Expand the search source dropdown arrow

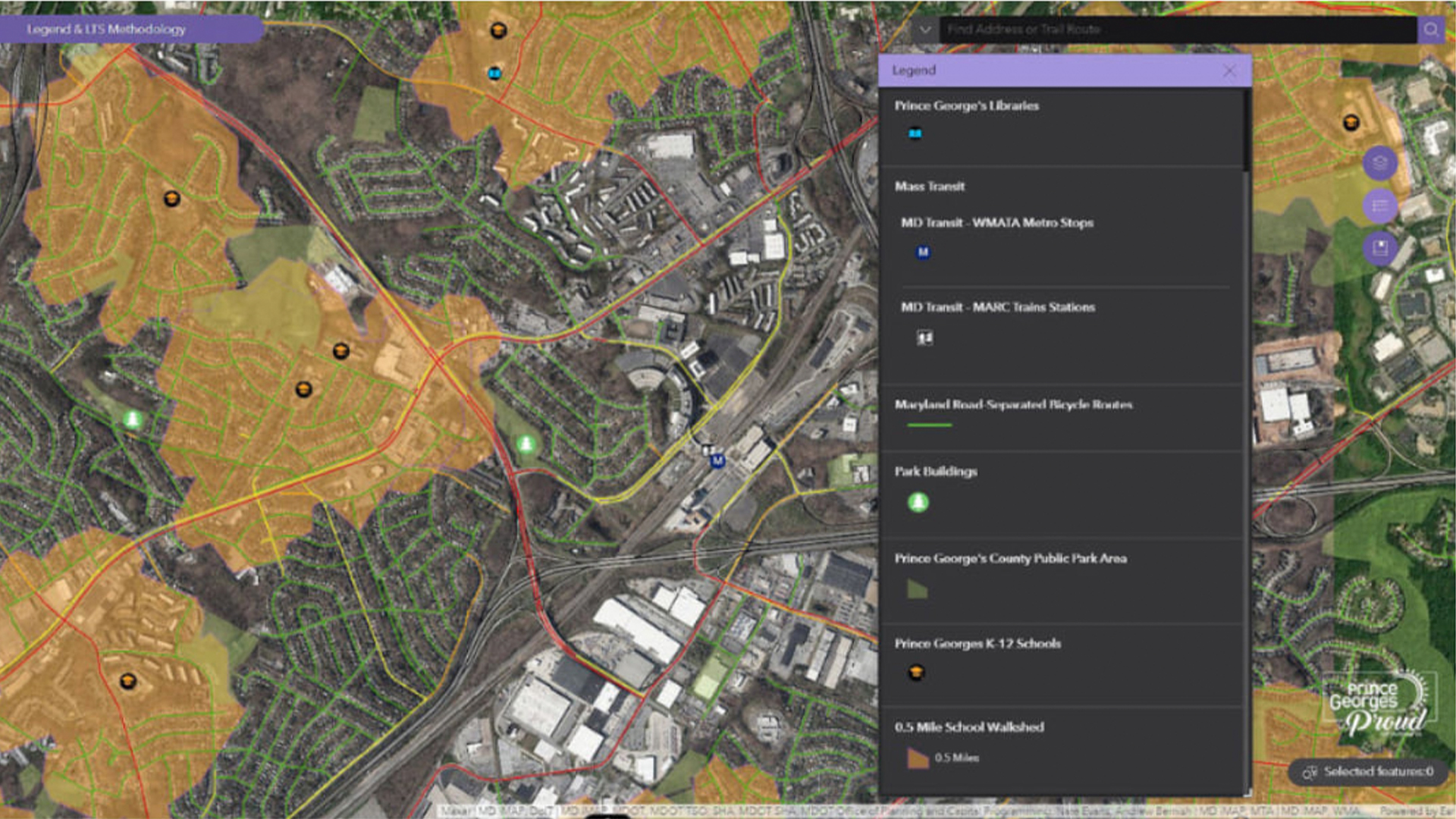[924, 30]
